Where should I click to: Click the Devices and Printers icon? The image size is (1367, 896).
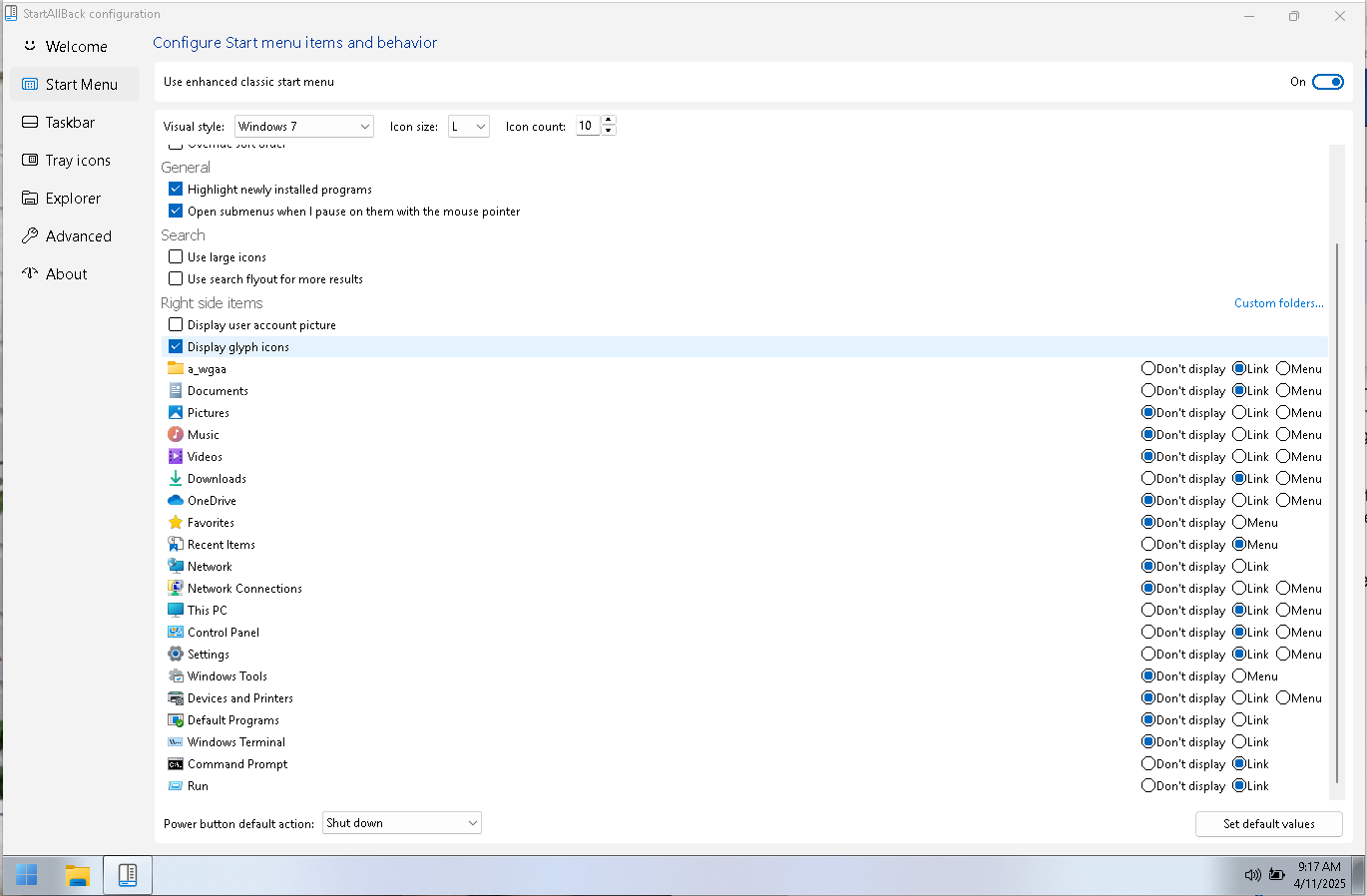(x=176, y=697)
